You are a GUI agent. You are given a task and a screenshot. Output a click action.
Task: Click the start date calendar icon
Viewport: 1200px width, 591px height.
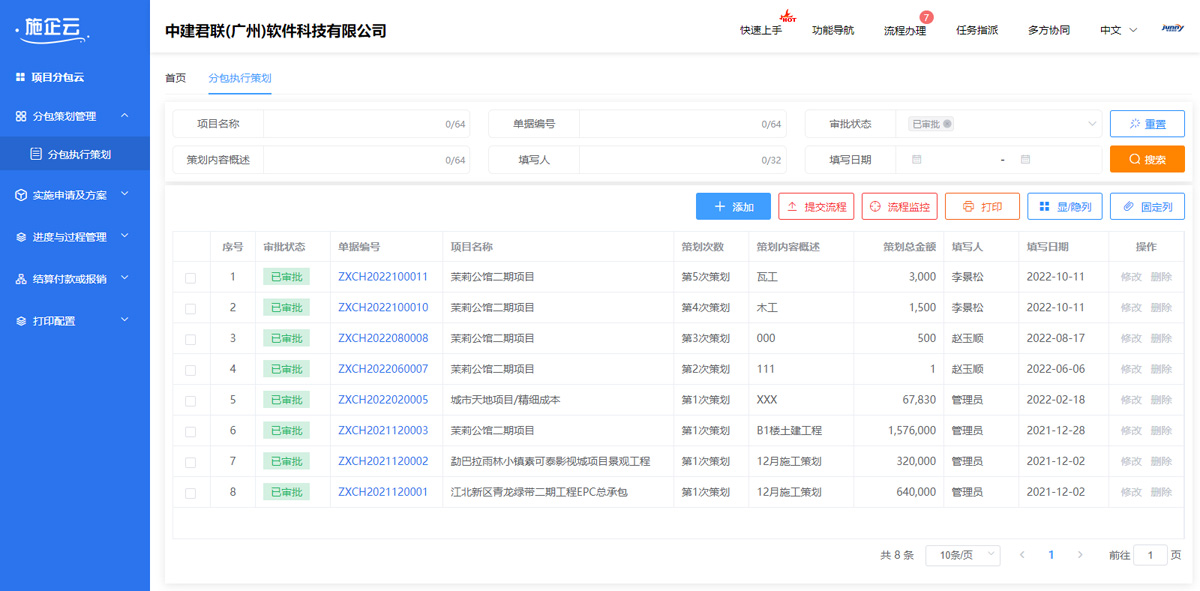(917, 159)
